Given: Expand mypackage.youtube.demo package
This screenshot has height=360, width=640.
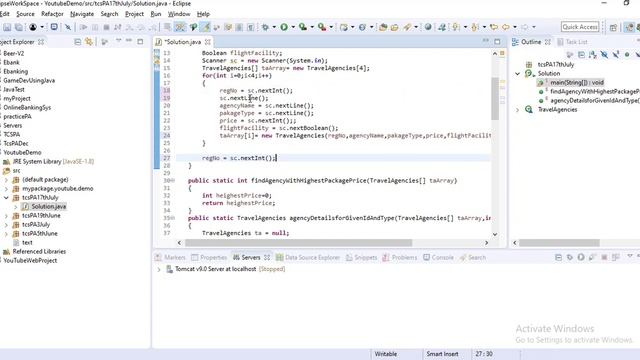Looking at the screenshot, I should pos(6,189).
